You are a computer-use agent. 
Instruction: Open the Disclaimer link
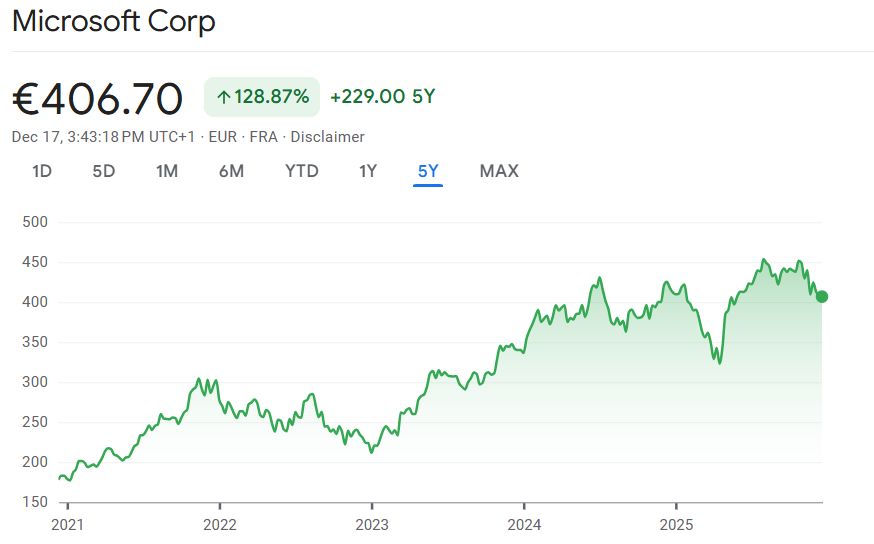(x=327, y=137)
